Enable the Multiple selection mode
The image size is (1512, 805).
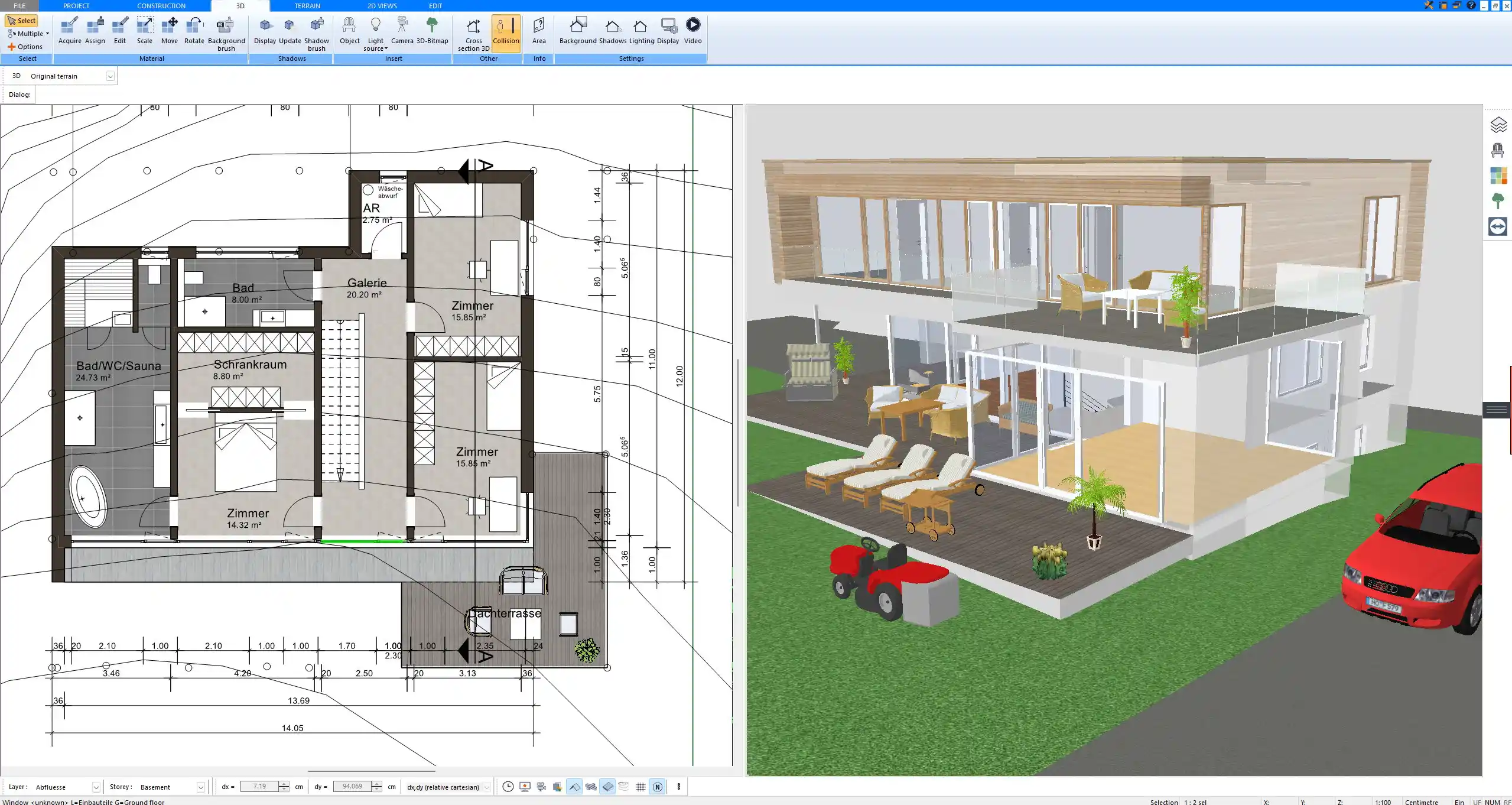pyautogui.click(x=27, y=34)
